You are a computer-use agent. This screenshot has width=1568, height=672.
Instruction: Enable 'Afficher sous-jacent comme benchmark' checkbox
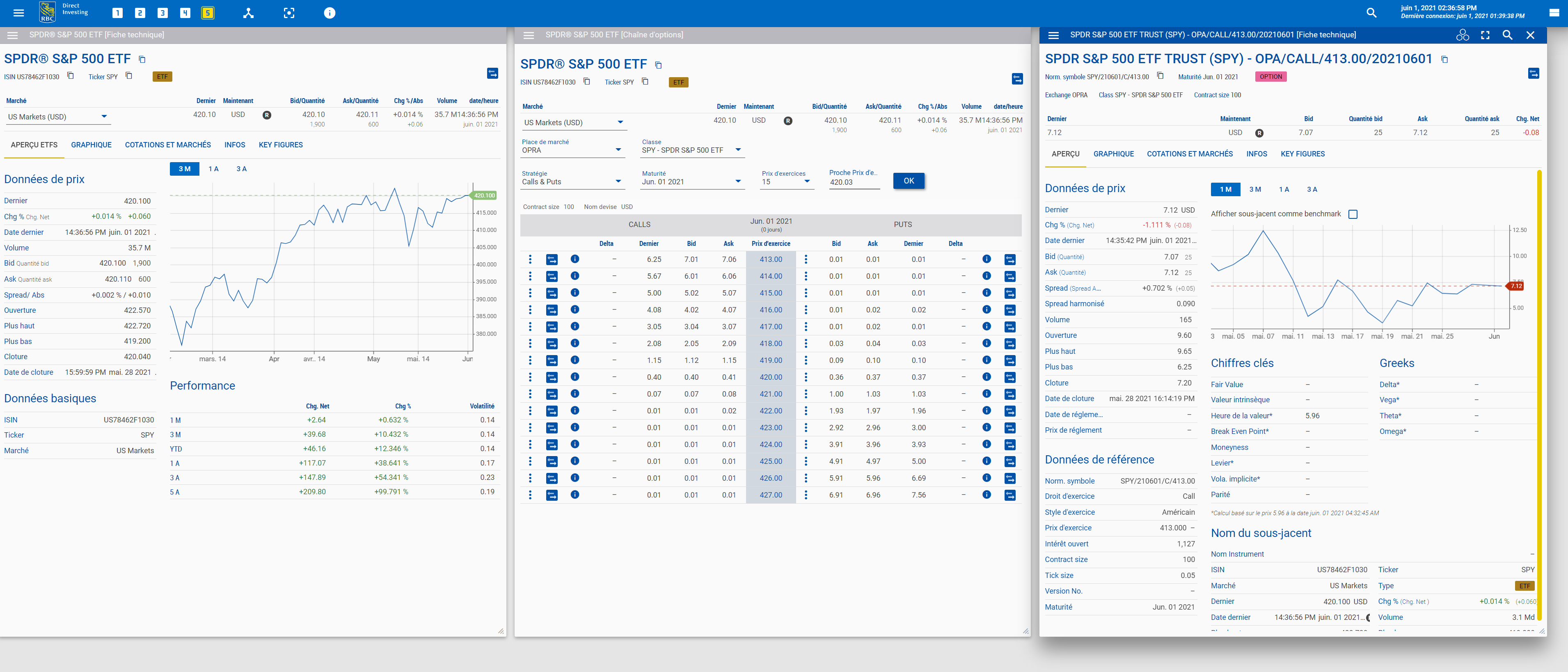1353,214
